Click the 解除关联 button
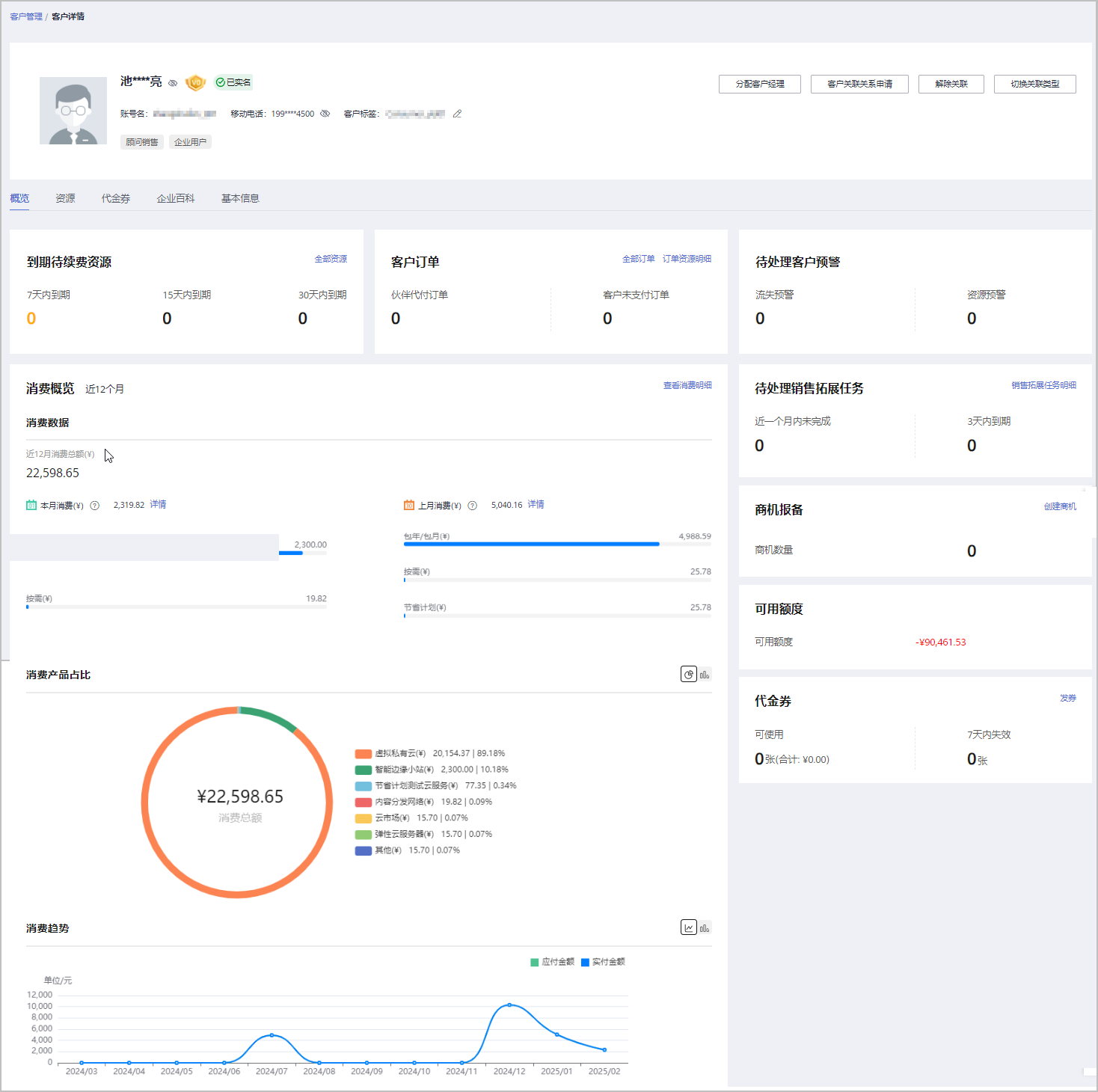The image size is (1098, 1092). 951,84
